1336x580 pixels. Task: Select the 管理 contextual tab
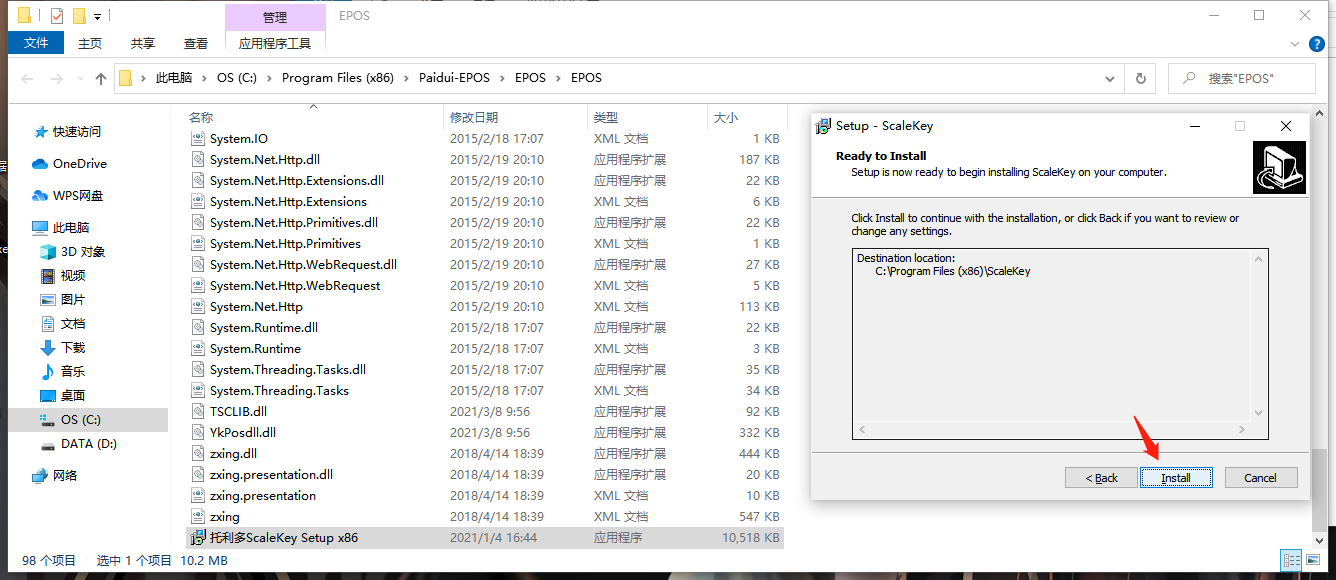[275, 17]
